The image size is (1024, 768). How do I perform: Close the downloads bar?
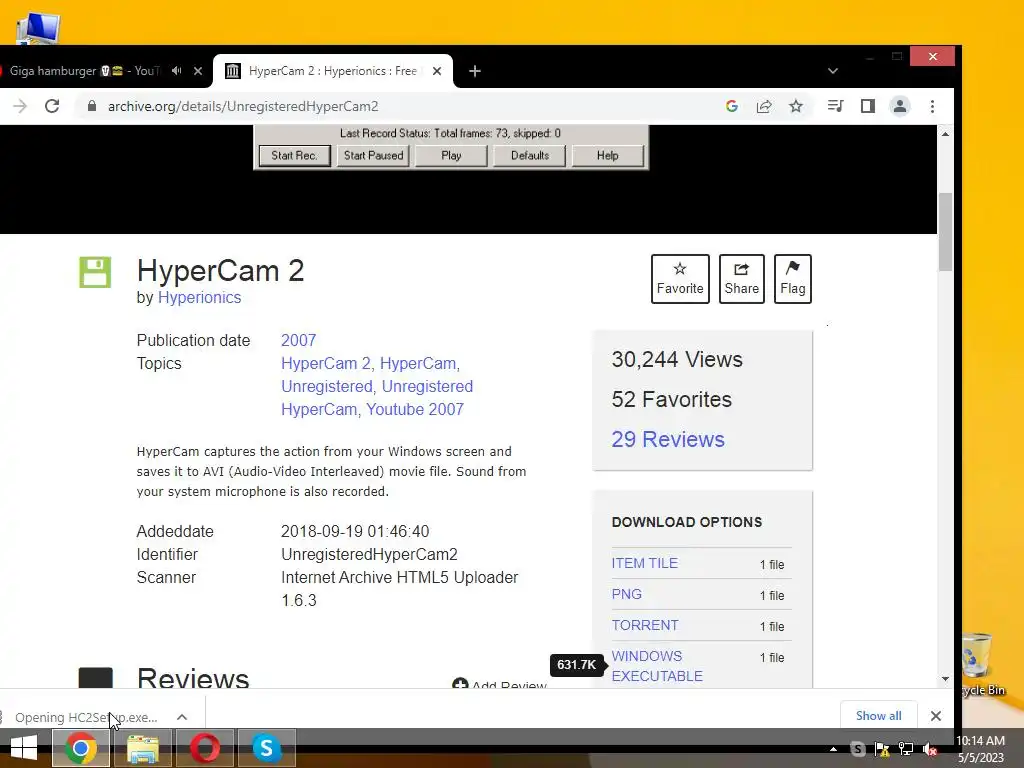point(935,716)
